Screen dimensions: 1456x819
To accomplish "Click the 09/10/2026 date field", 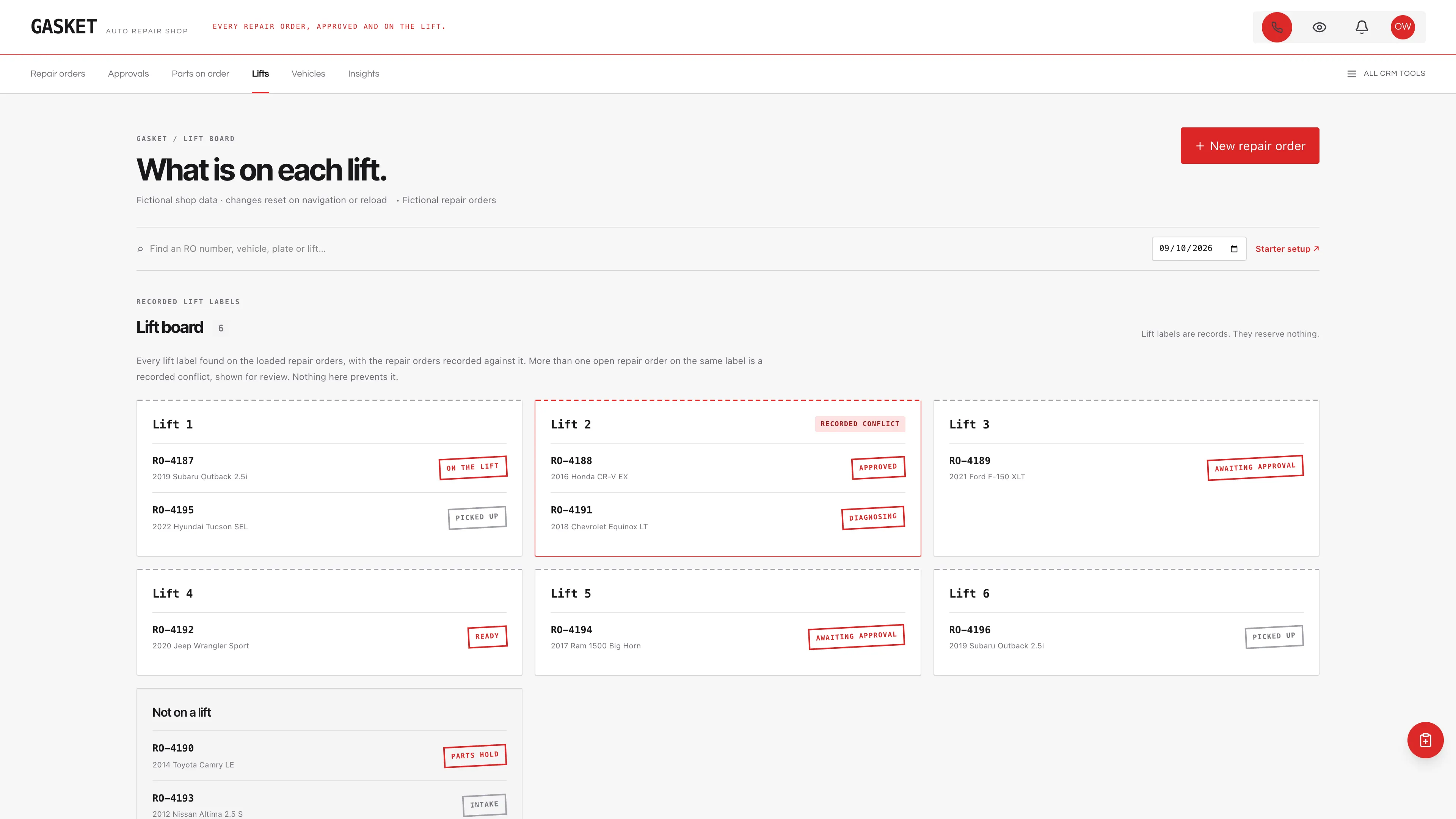I will point(1199,249).
